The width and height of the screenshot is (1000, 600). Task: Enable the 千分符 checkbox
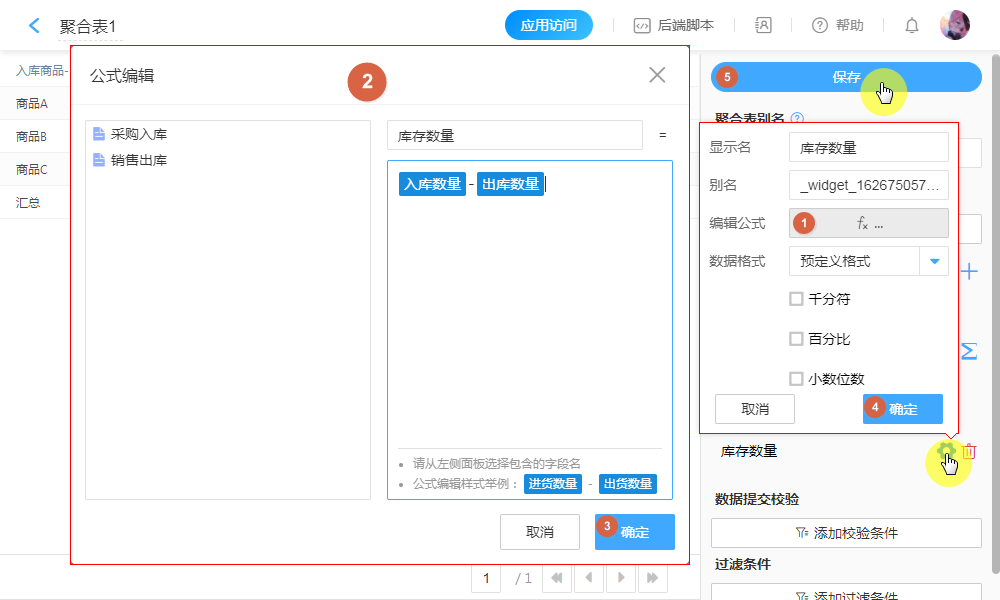796,299
